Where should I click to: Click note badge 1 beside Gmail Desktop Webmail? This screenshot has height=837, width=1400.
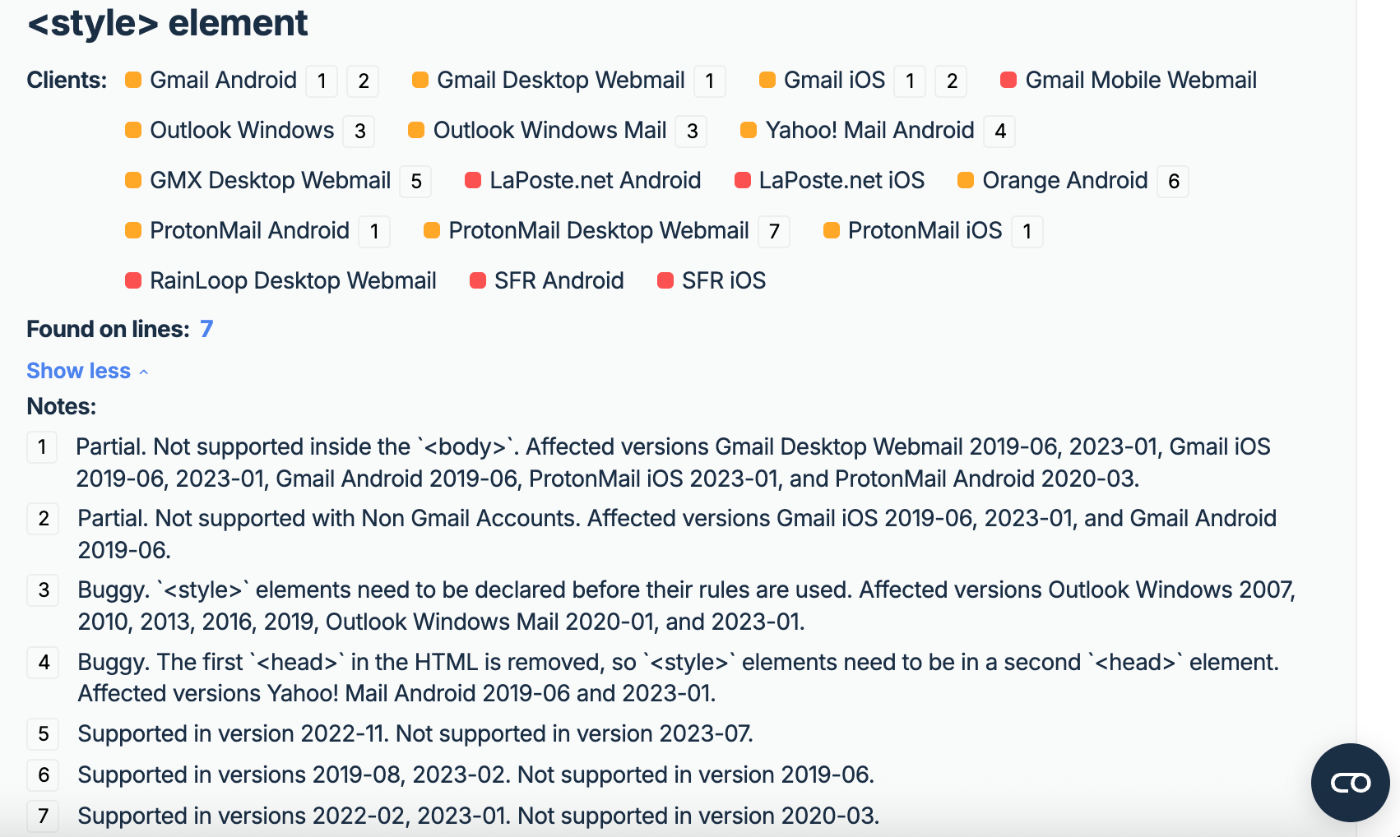(709, 81)
